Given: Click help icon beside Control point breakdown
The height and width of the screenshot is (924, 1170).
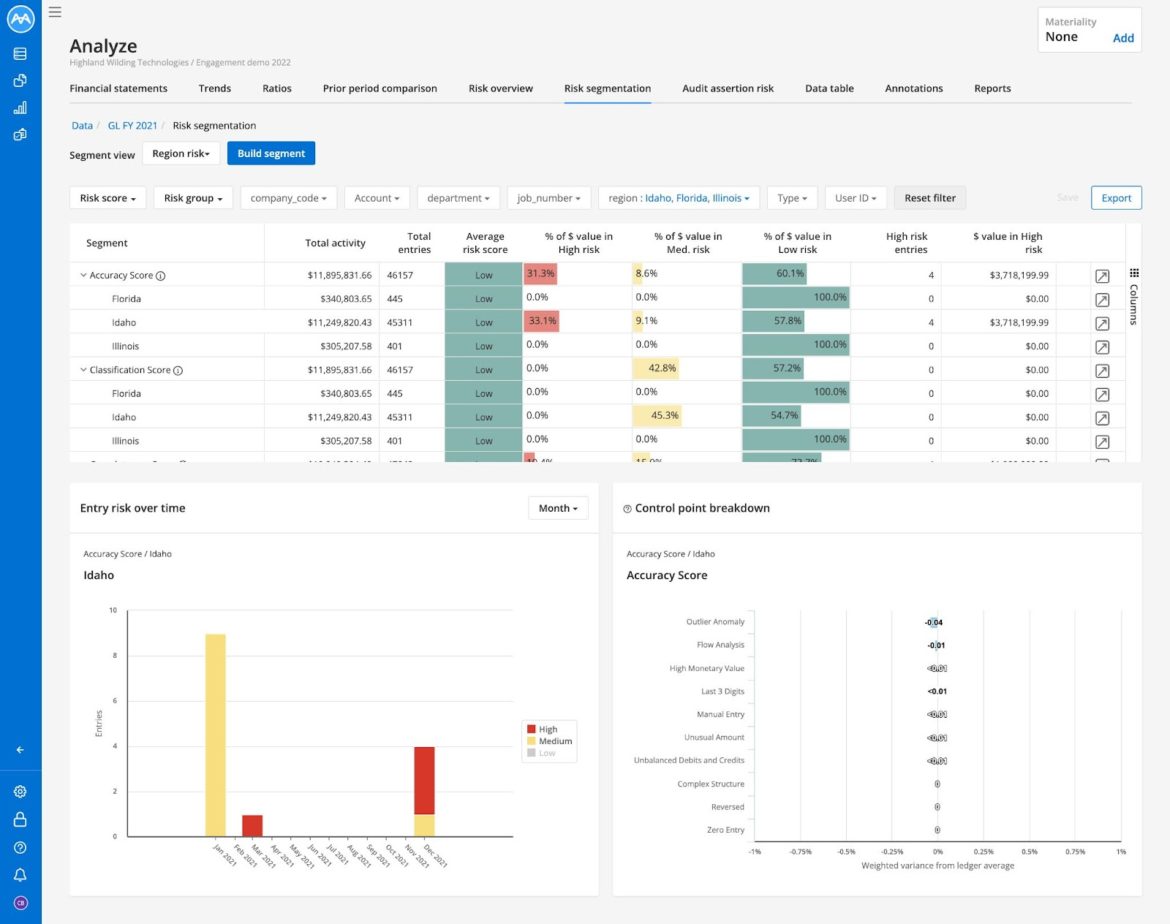Looking at the screenshot, I should coord(627,509).
